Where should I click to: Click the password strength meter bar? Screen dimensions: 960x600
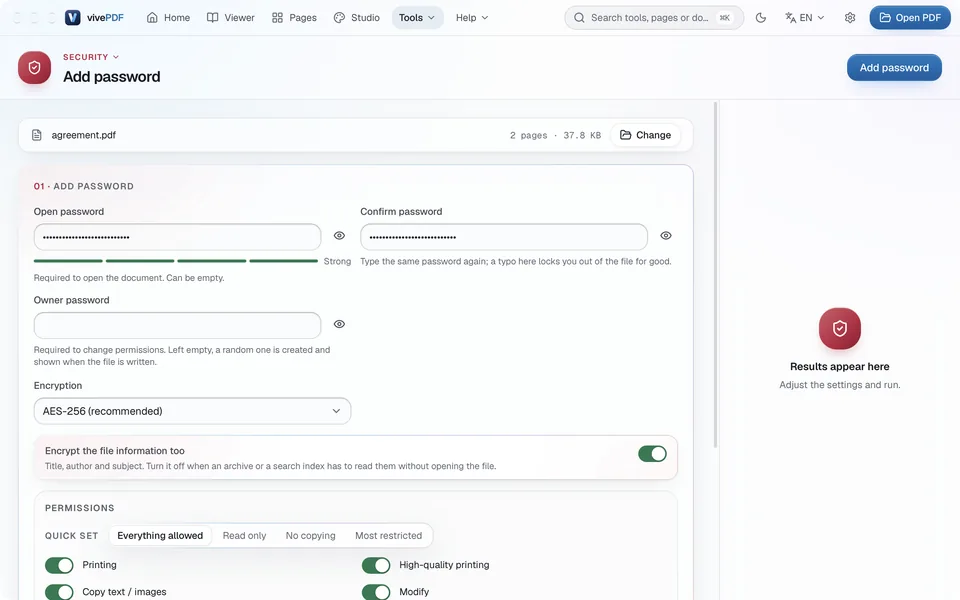pyautogui.click(x=176, y=261)
